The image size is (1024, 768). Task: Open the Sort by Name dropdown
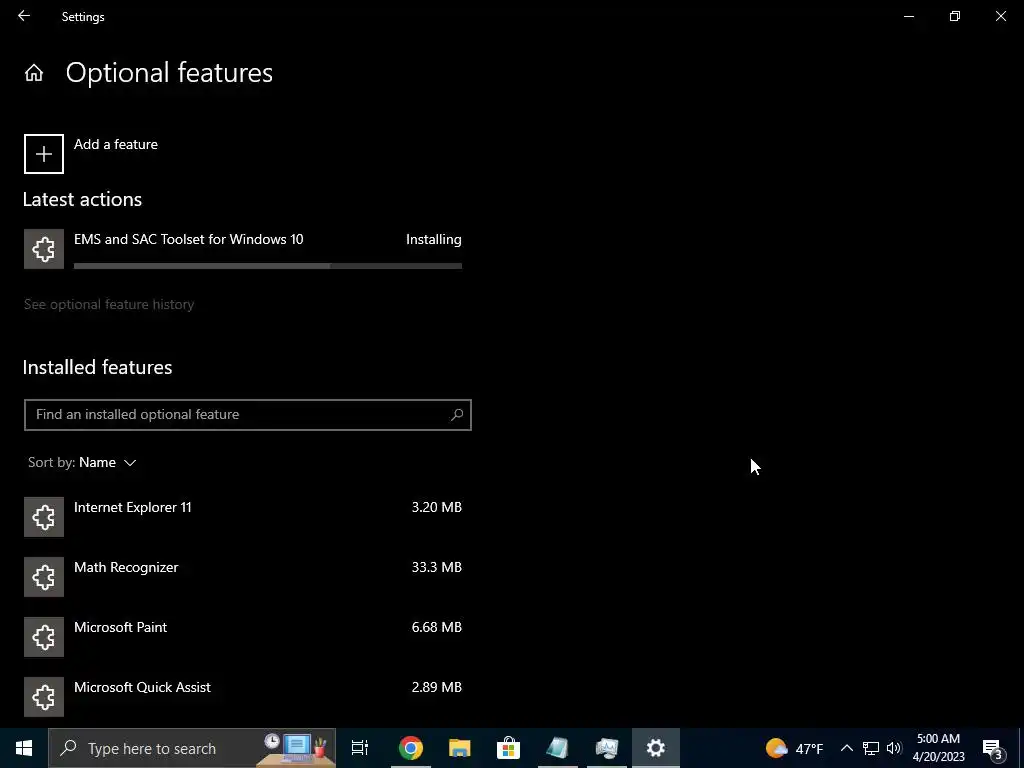coord(82,462)
